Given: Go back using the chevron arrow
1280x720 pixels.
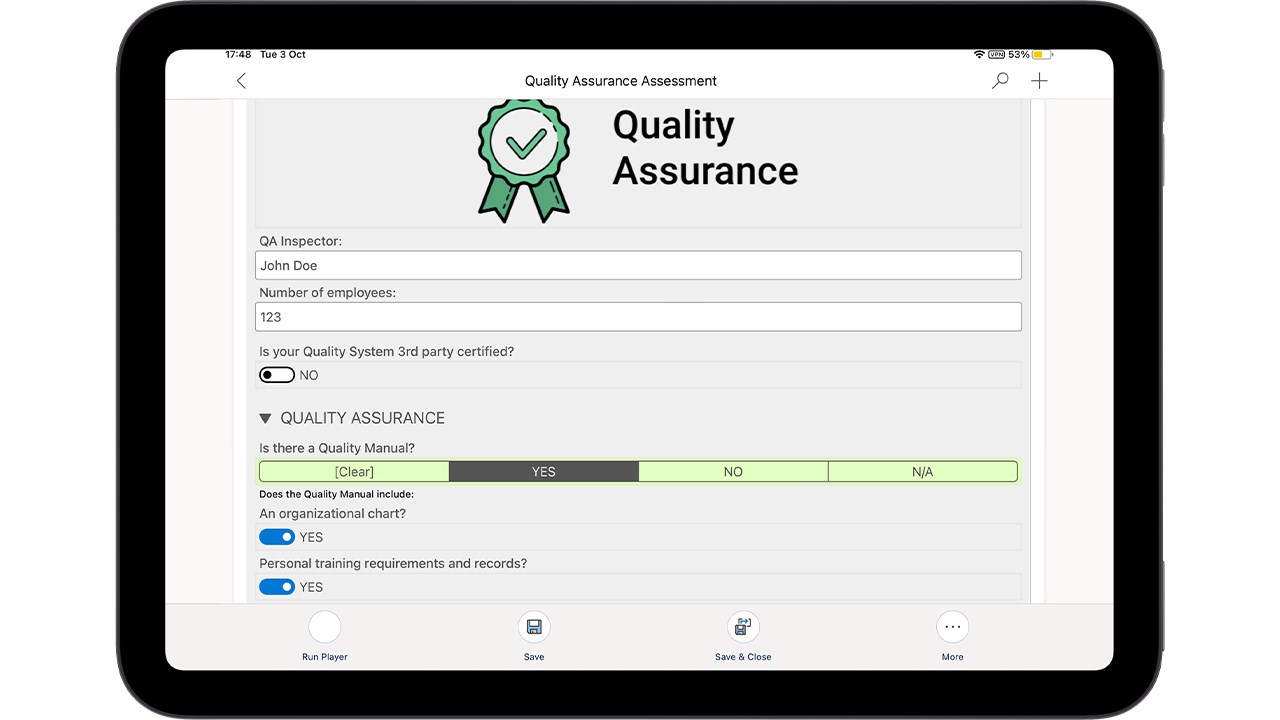Looking at the screenshot, I should [x=241, y=81].
